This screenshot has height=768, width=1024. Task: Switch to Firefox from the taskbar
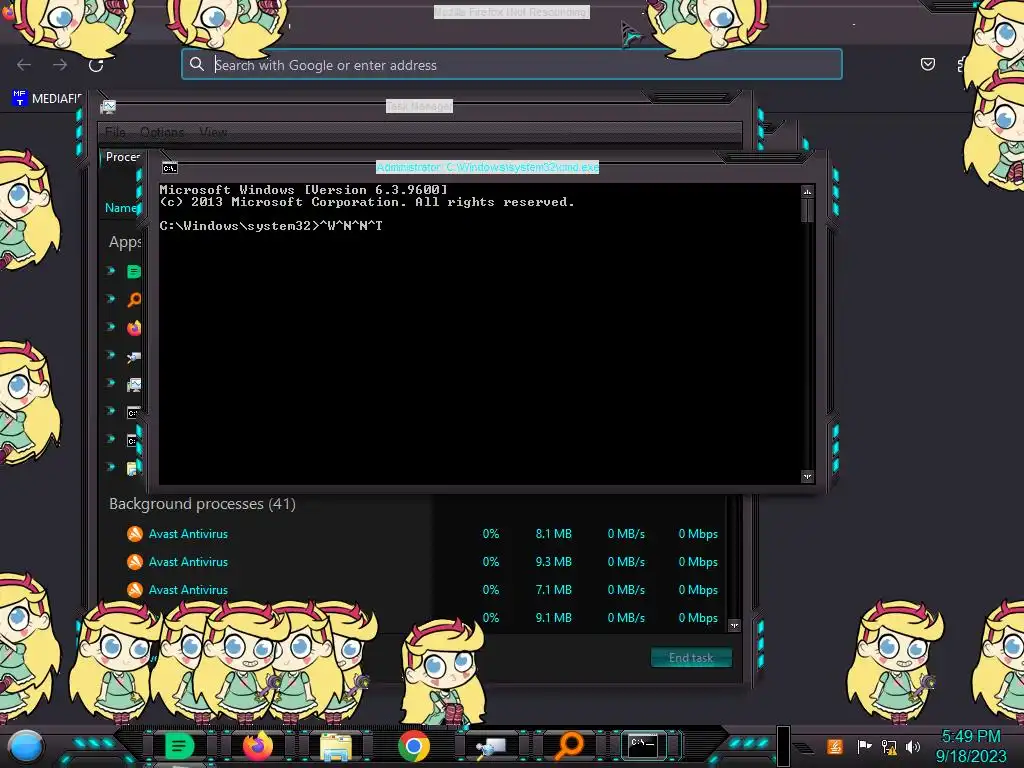pyautogui.click(x=257, y=746)
